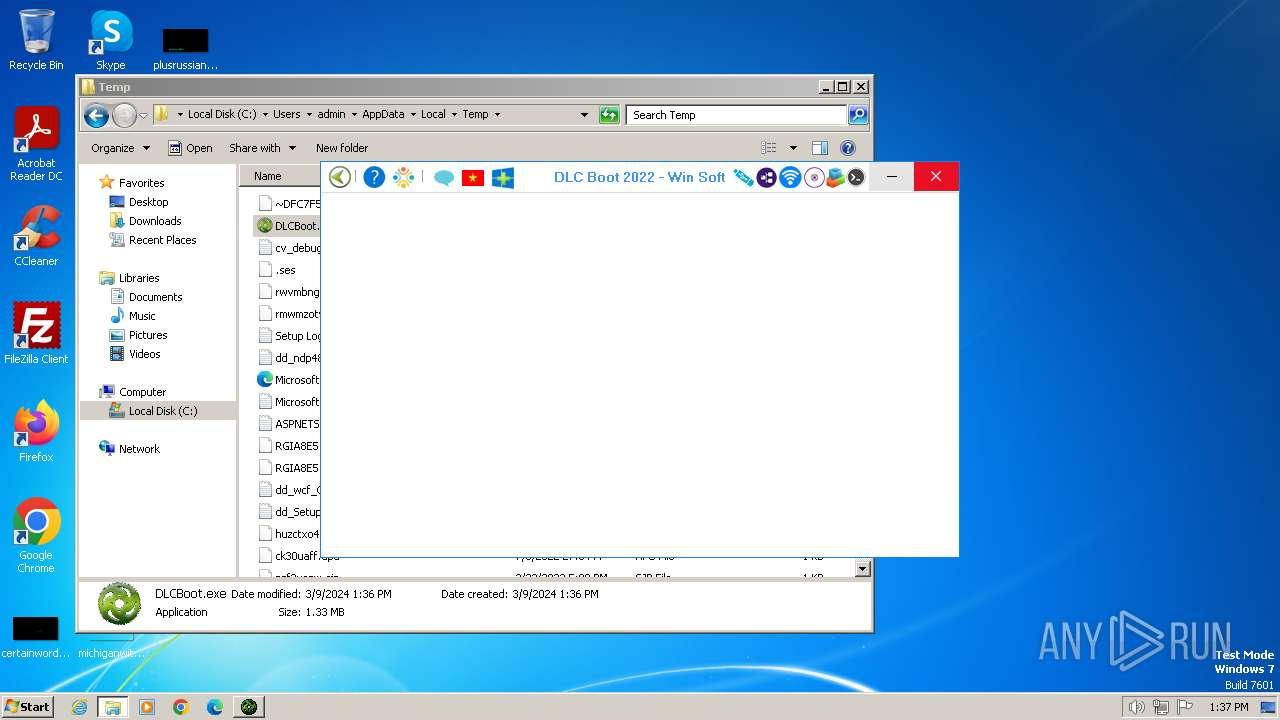
Task: Open Pictures library
Action: tap(148, 335)
